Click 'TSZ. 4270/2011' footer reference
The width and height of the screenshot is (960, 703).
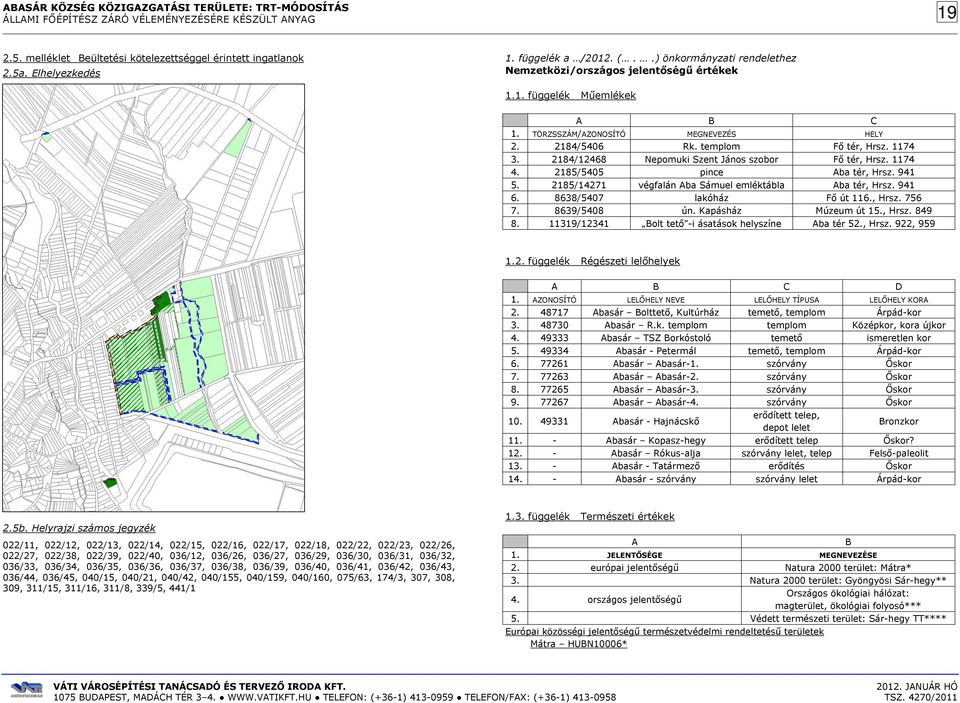click(x=921, y=697)
